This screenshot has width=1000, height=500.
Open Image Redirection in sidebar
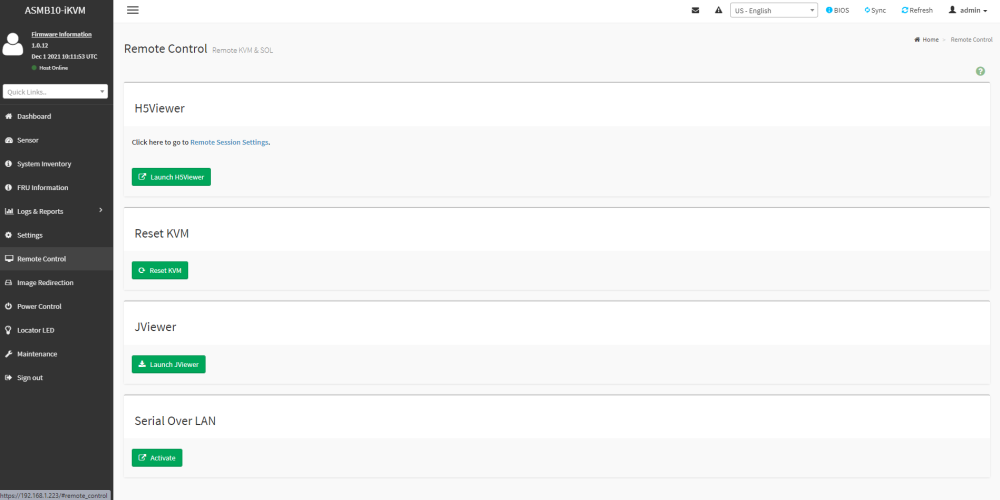(x=56, y=283)
